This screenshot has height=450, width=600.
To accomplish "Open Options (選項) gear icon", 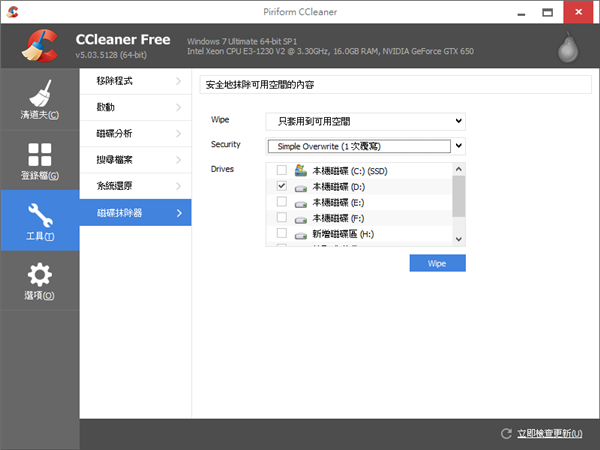I will click(40, 274).
